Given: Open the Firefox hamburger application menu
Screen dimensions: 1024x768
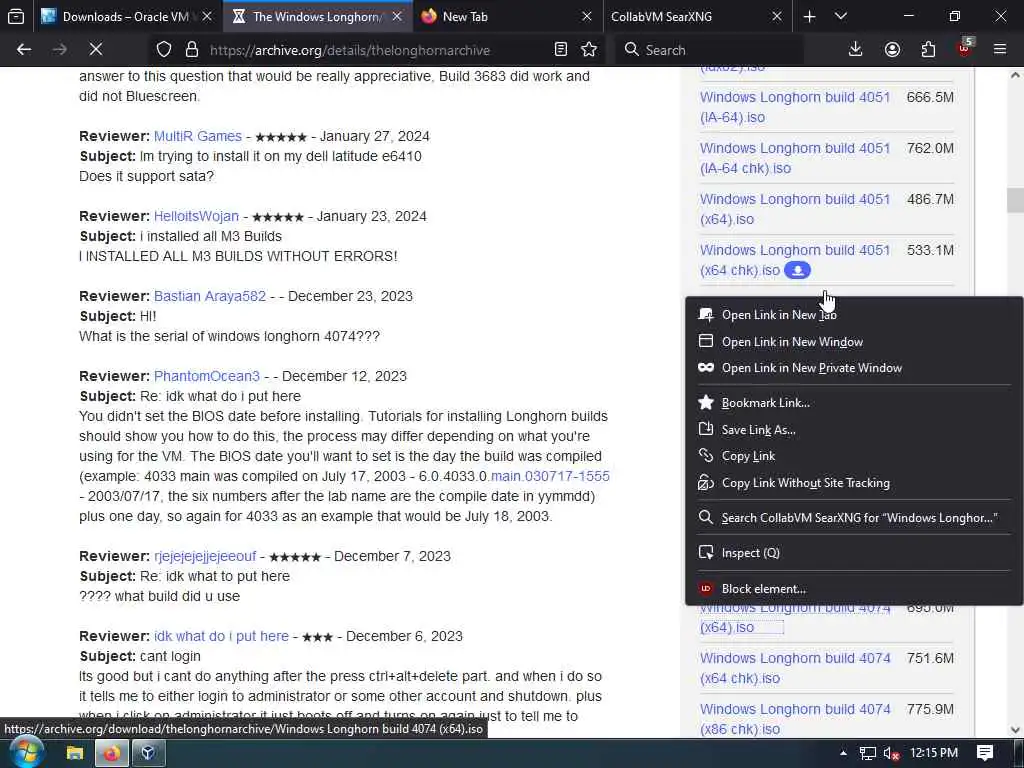Looking at the screenshot, I should 1000,50.
